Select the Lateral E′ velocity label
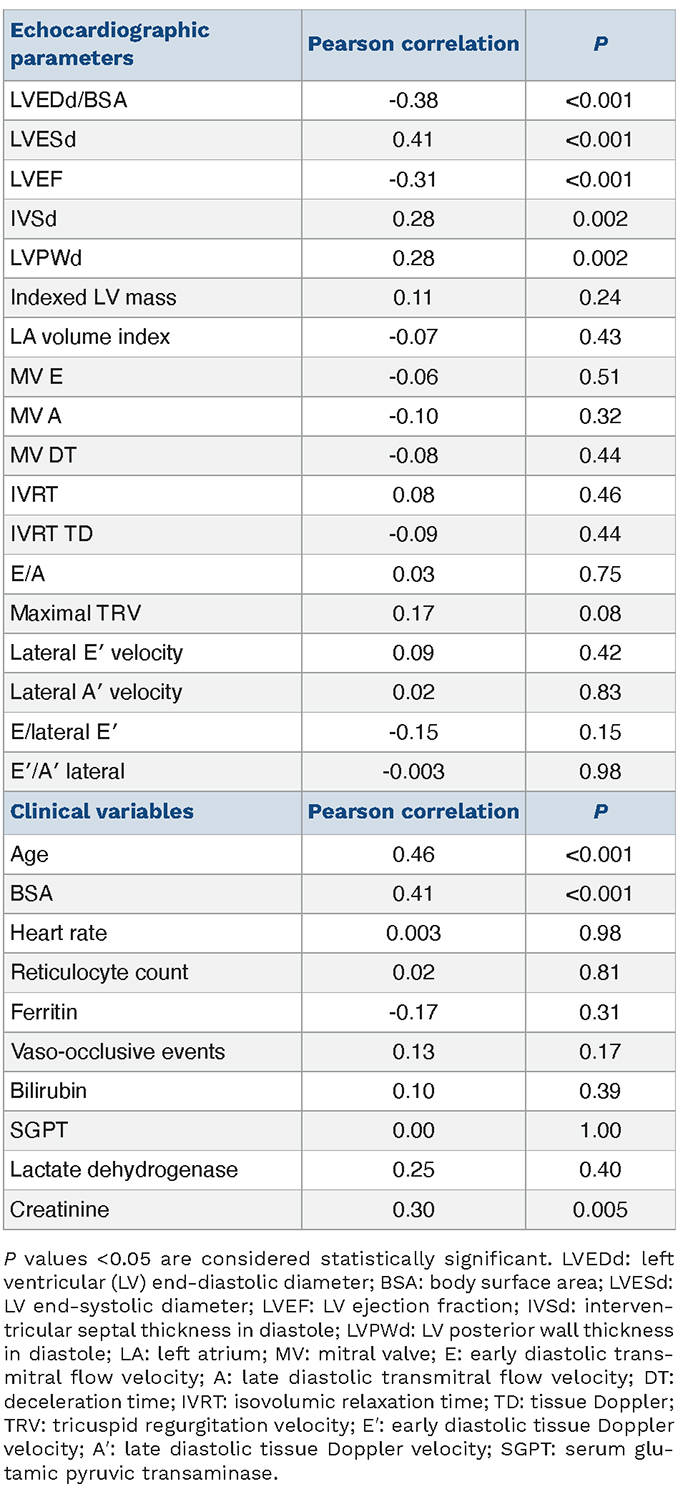683x1494 pixels. 97,654
